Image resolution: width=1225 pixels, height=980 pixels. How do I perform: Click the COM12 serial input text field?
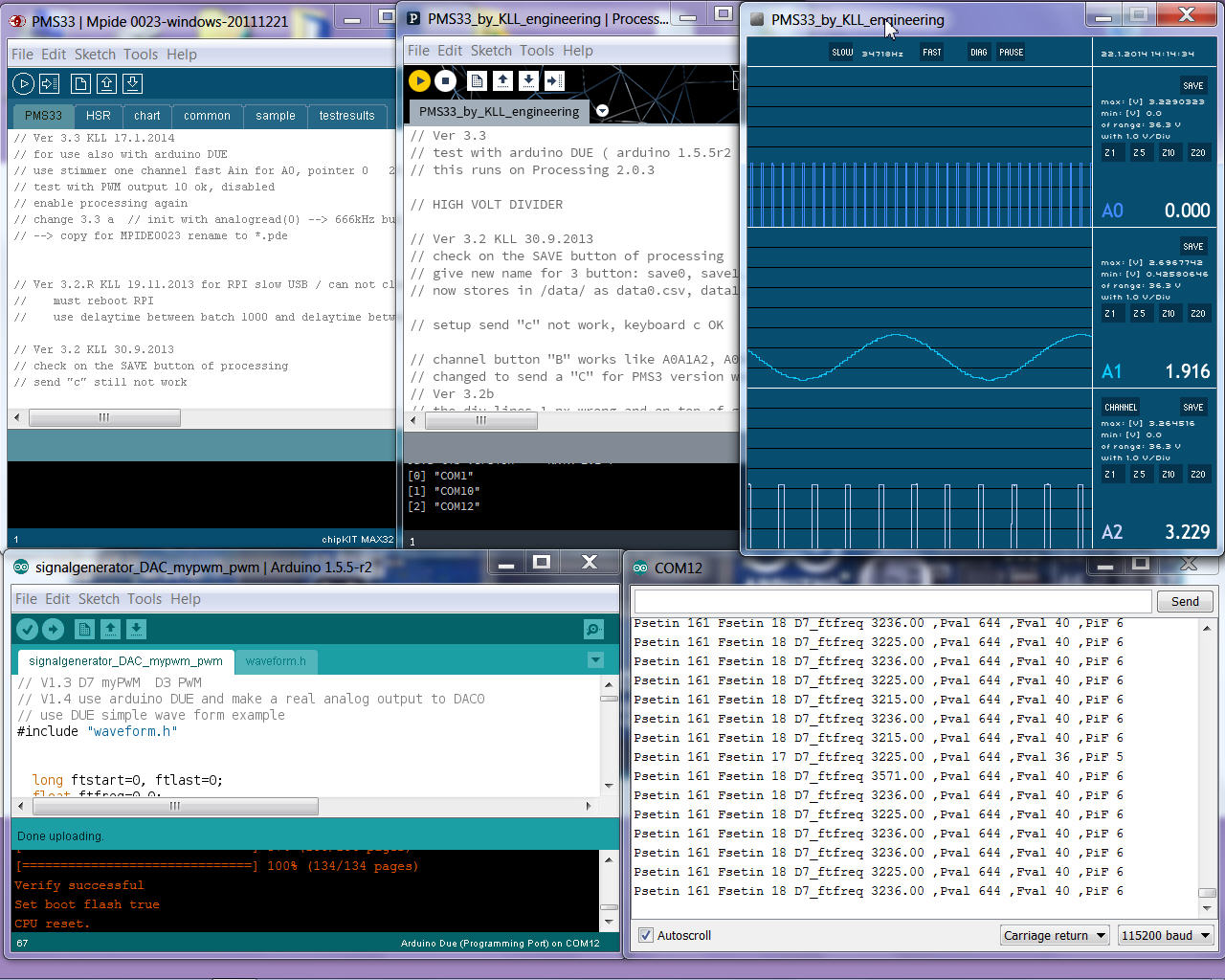coord(892,601)
